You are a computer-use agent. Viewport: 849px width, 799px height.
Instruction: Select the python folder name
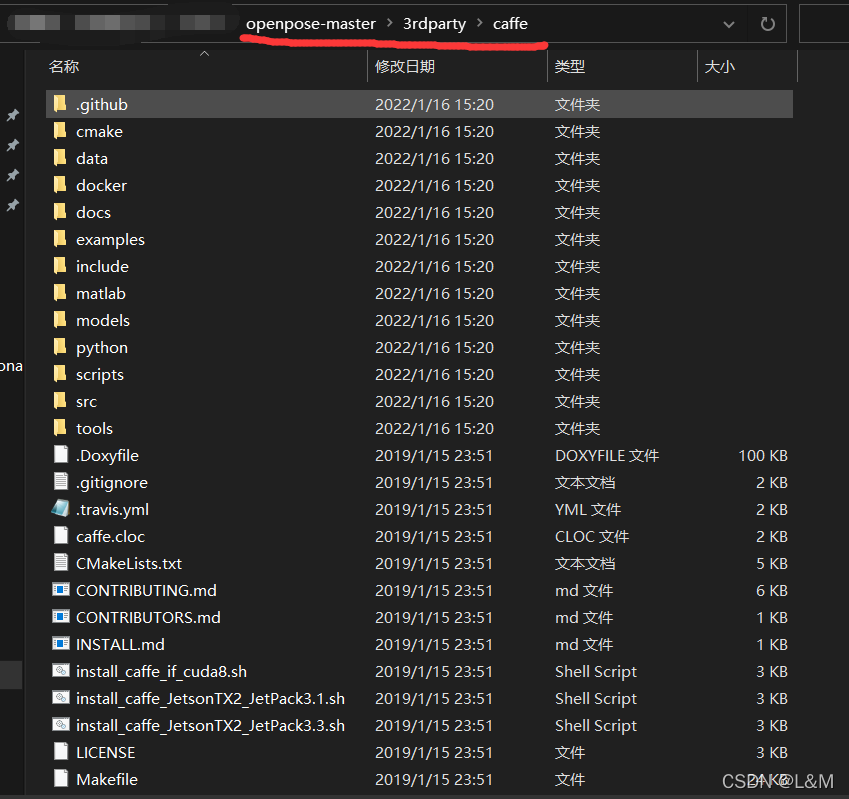(102, 348)
